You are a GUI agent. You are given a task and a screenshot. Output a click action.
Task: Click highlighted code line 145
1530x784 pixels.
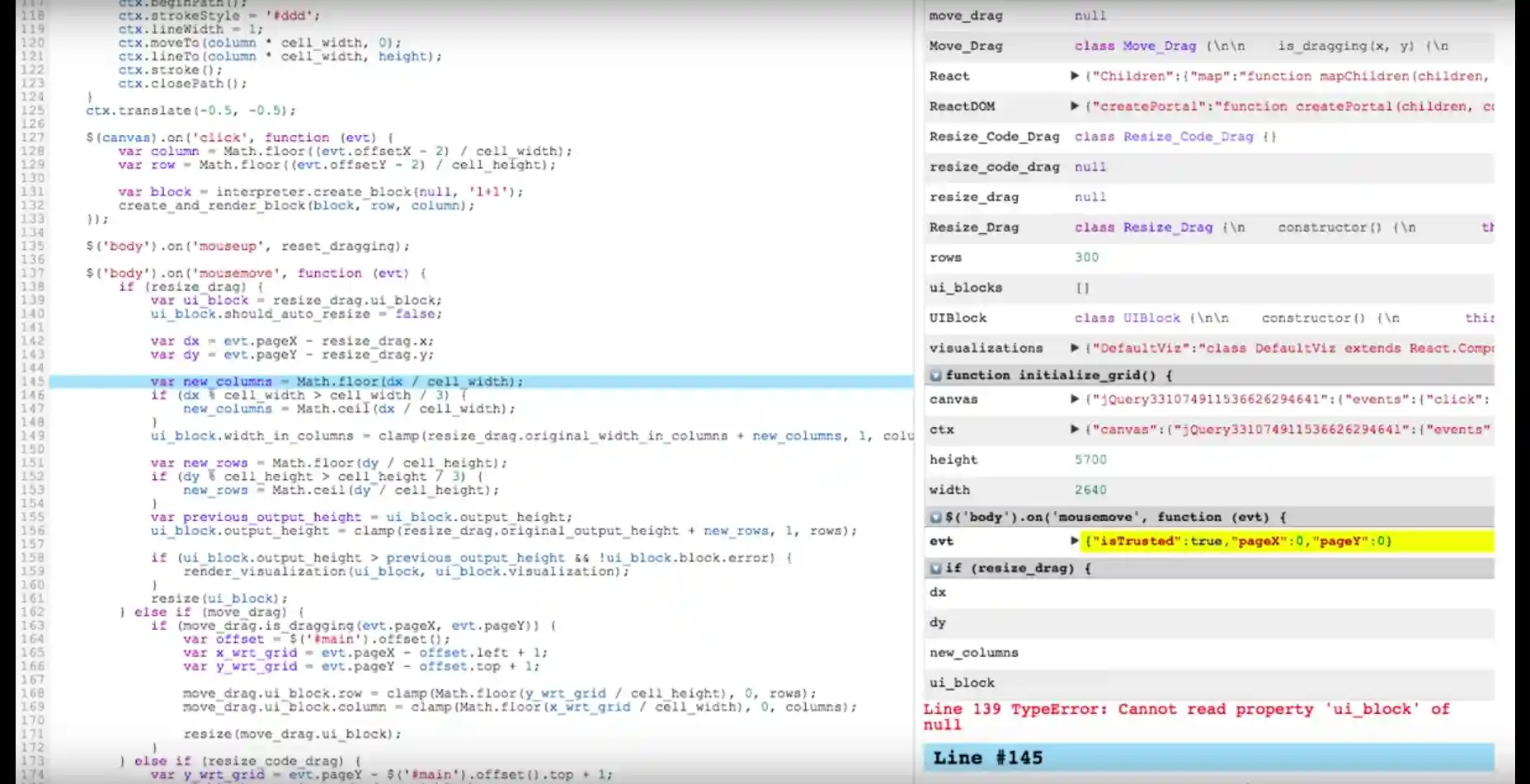click(336, 382)
